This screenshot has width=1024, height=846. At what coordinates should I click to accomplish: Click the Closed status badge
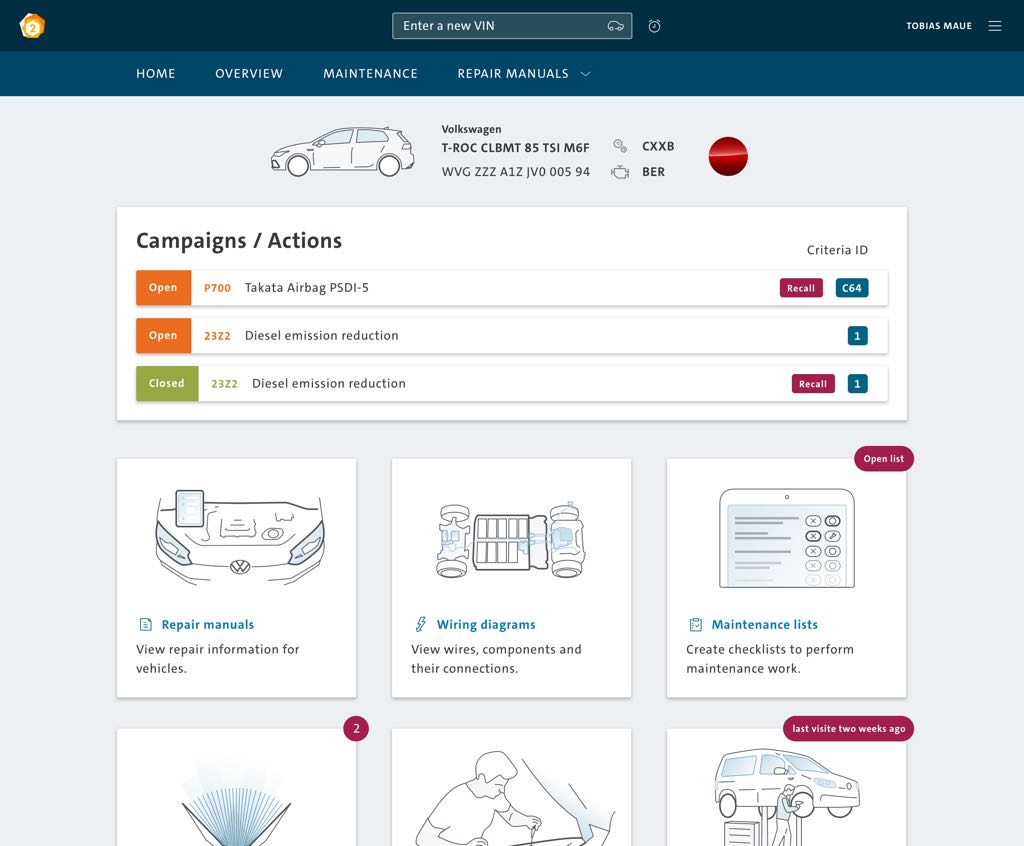(x=167, y=383)
